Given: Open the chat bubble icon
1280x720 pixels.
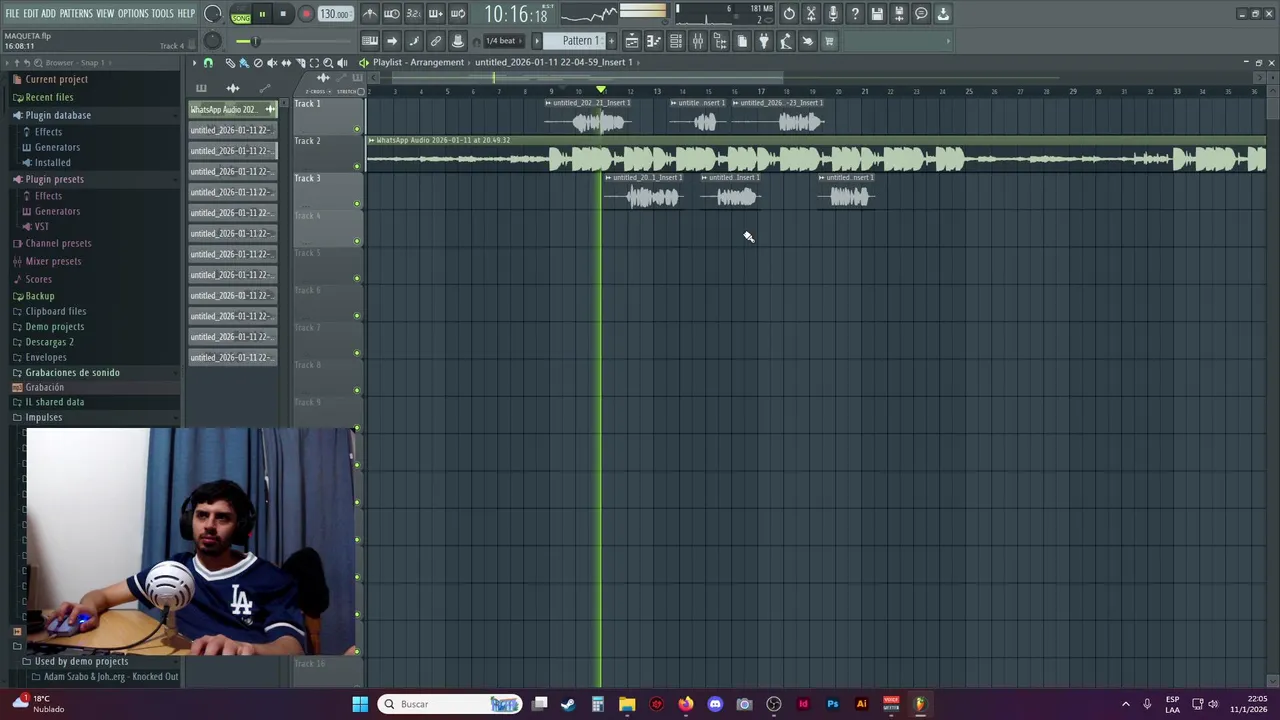Looking at the screenshot, I should point(921,14).
